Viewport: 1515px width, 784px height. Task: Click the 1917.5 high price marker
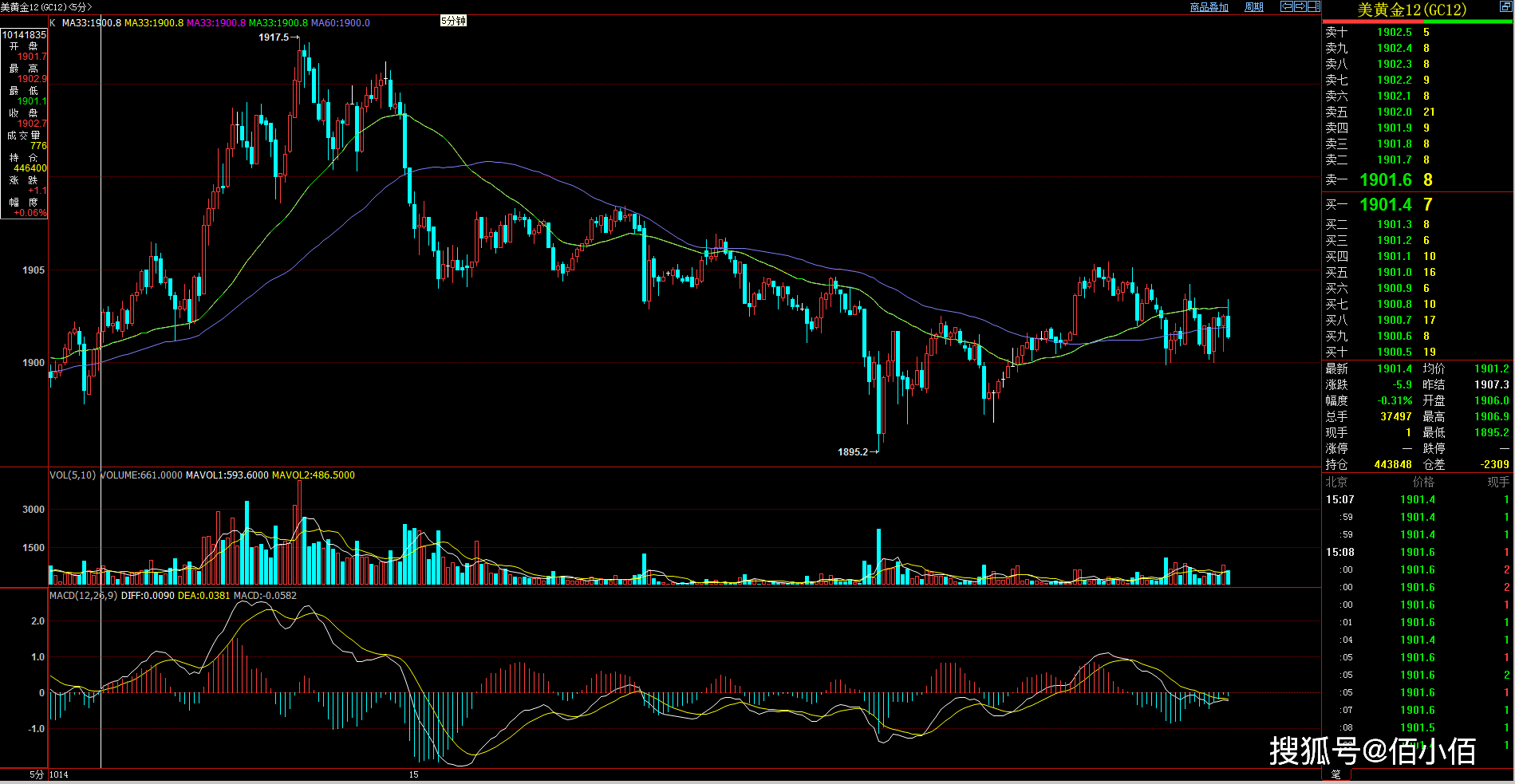click(x=274, y=37)
